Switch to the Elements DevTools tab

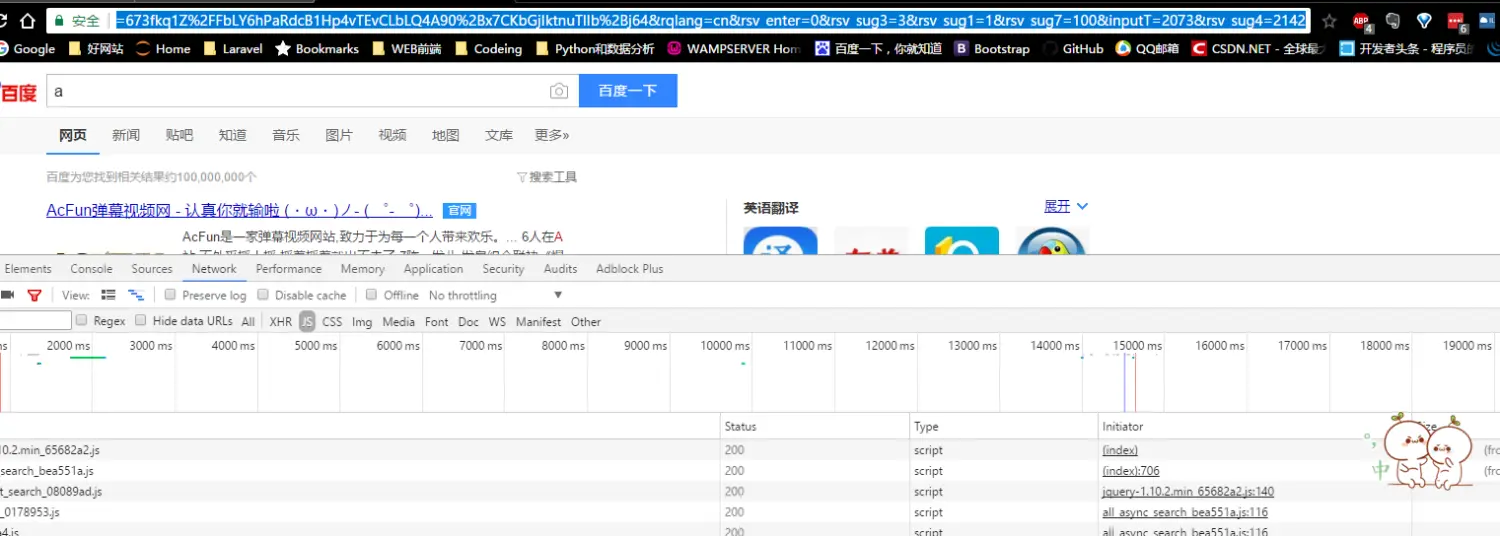tap(28, 269)
